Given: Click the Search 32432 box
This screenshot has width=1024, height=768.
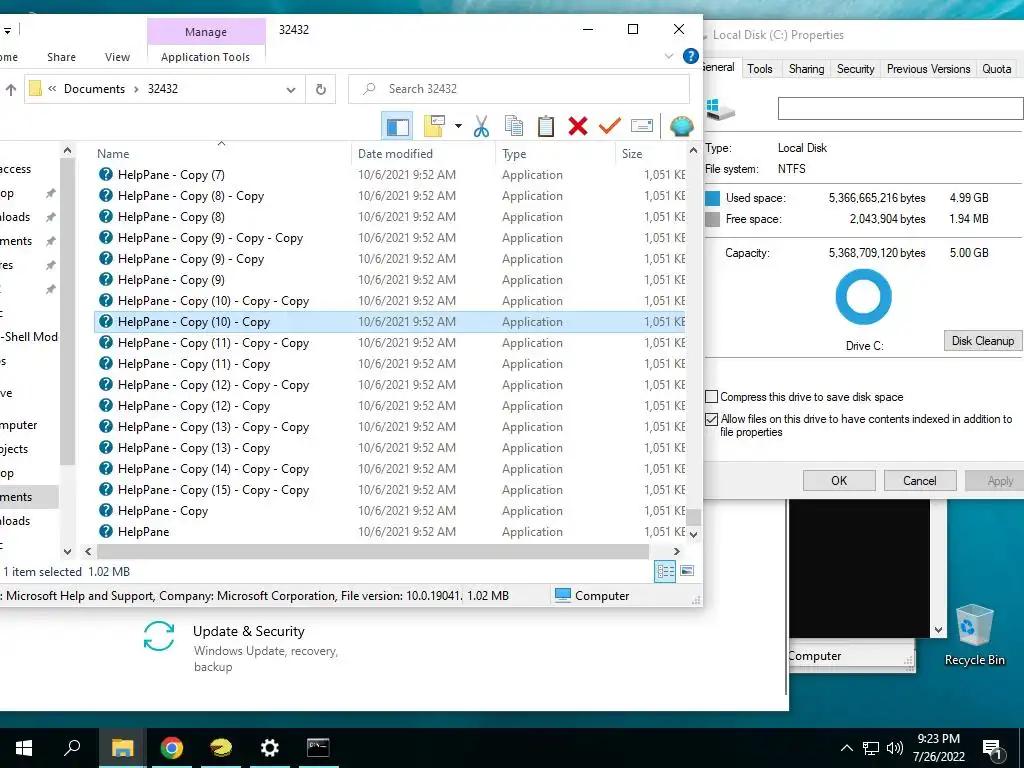Looking at the screenshot, I should click(x=519, y=89).
